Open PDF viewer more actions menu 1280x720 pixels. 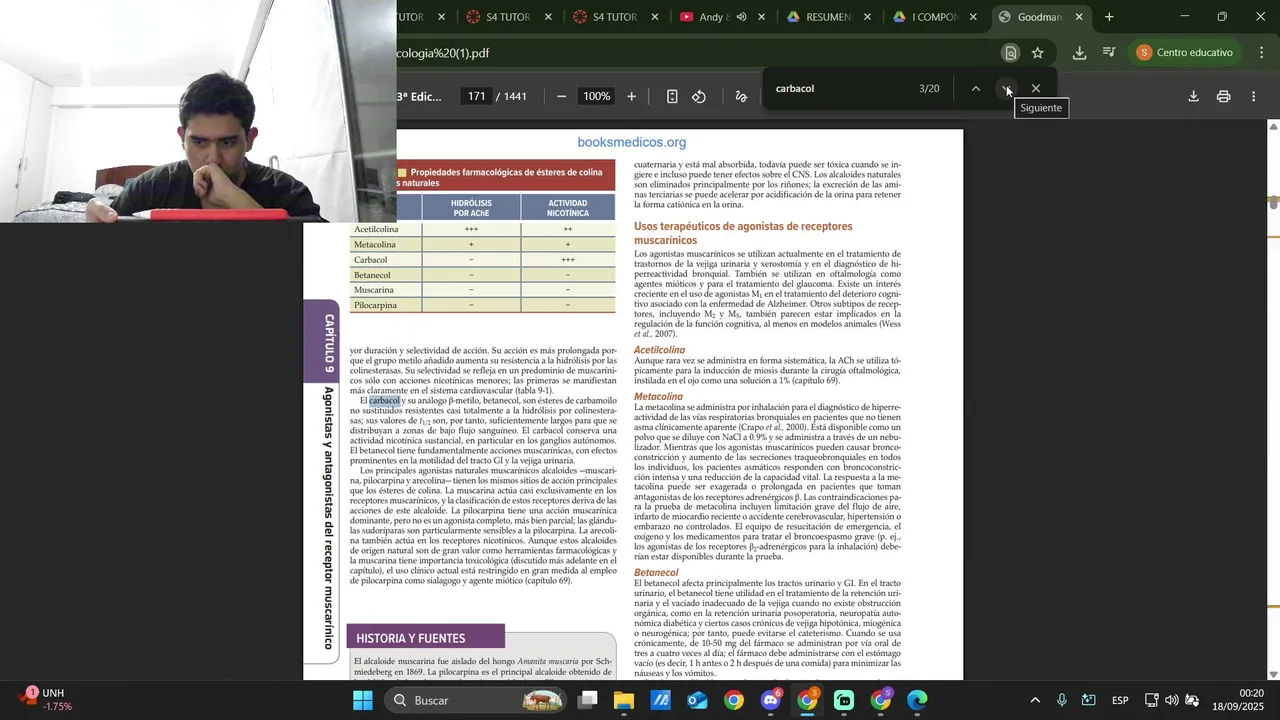pos(1254,97)
